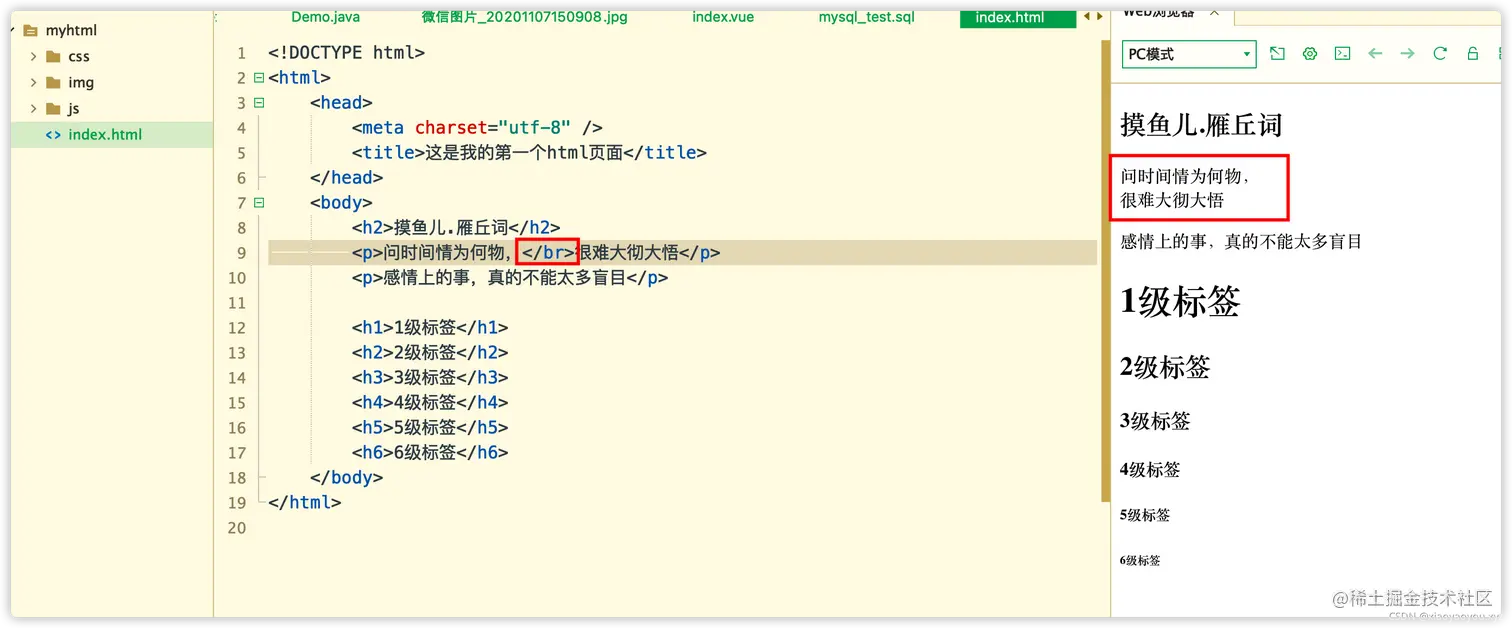Select the active index.html editor tab
Viewport: 1512px width, 628px height.
(1018, 17)
